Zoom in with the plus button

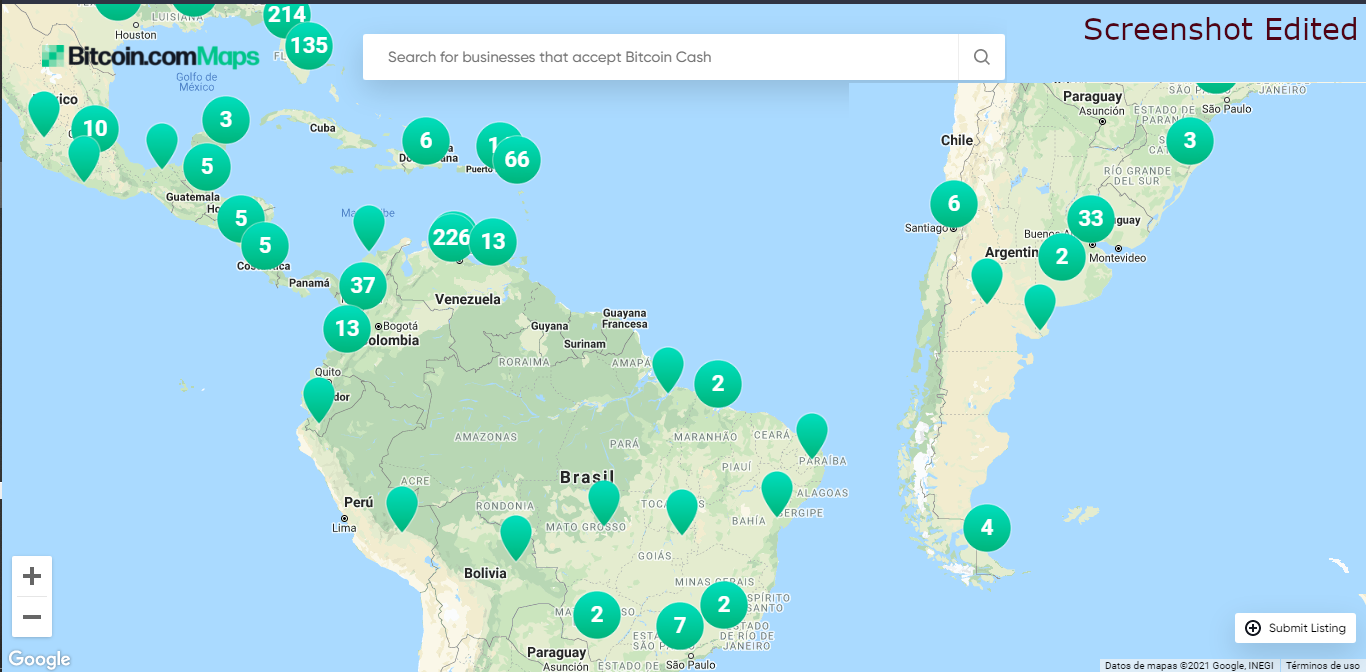(x=32, y=576)
